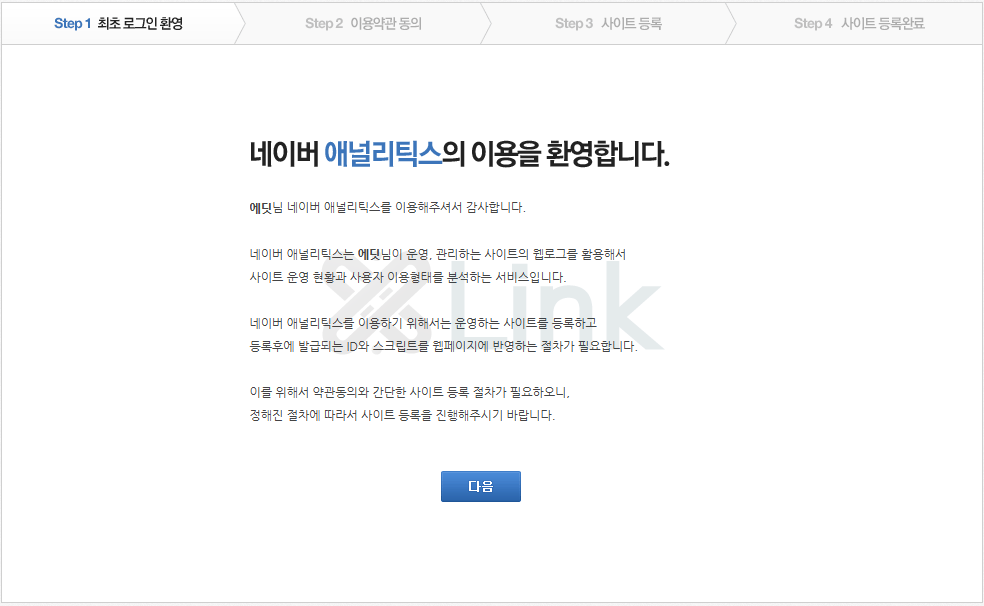Jump to Step 4 사이트 등록완료
The image size is (984, 606).
coord(859,23)
